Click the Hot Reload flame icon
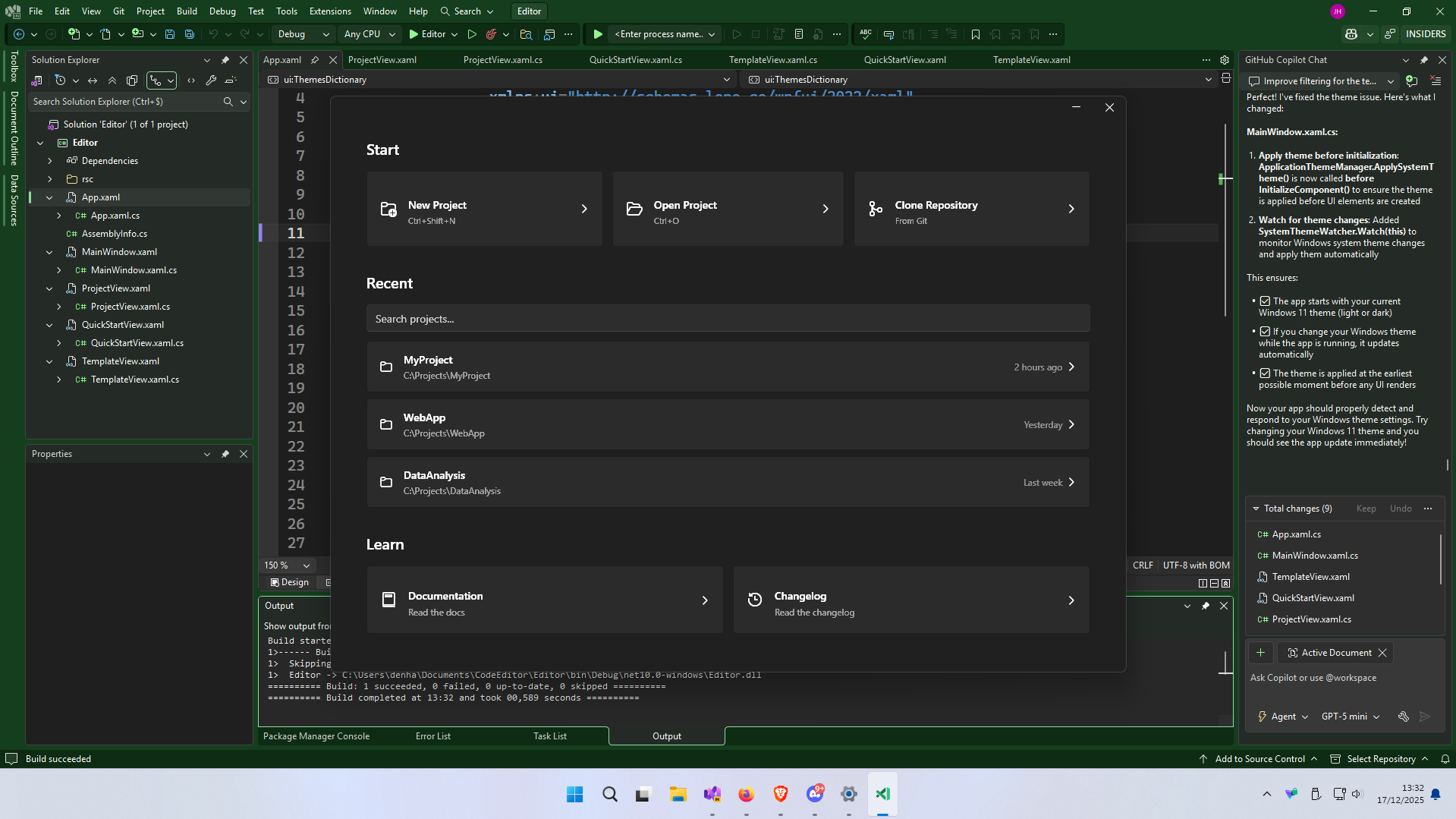This screenshot has width=1456, height=819. (491, 34)
